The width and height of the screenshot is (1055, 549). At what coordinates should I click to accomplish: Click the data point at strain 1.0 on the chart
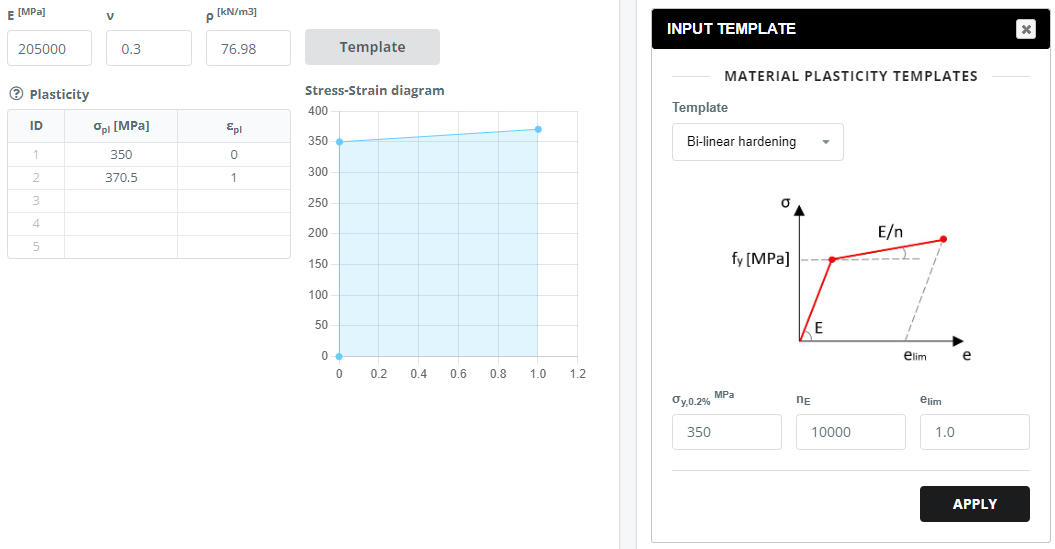[x=538, y=129]
